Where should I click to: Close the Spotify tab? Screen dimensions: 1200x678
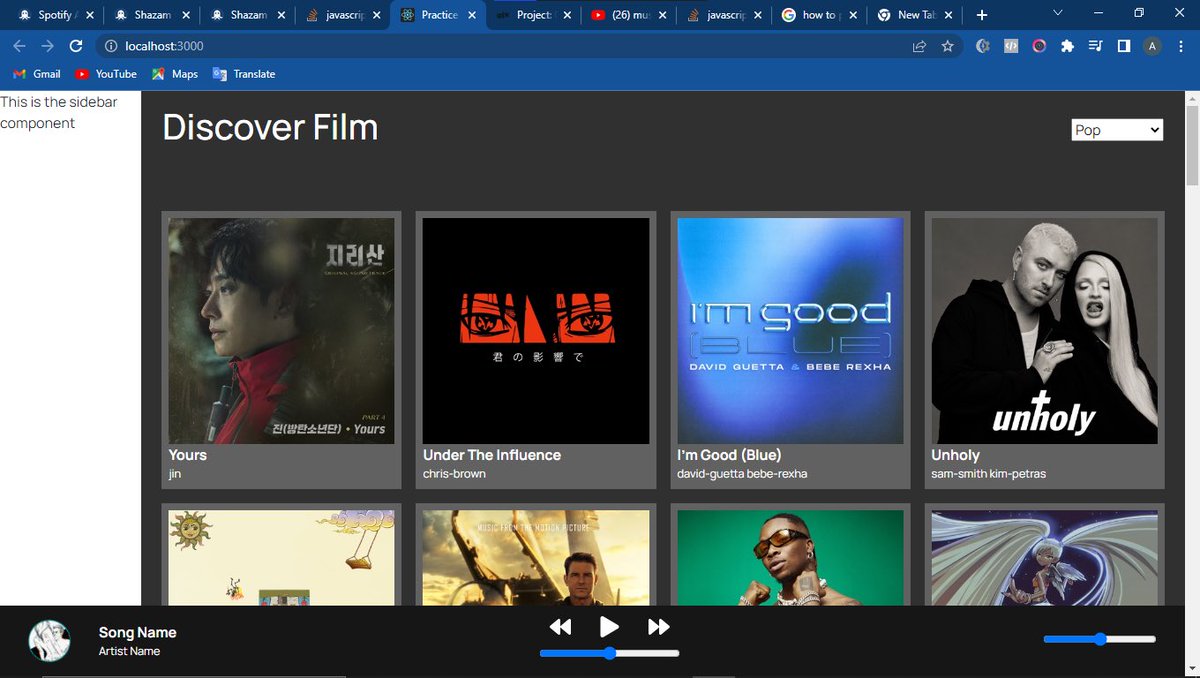pos(88,15)
